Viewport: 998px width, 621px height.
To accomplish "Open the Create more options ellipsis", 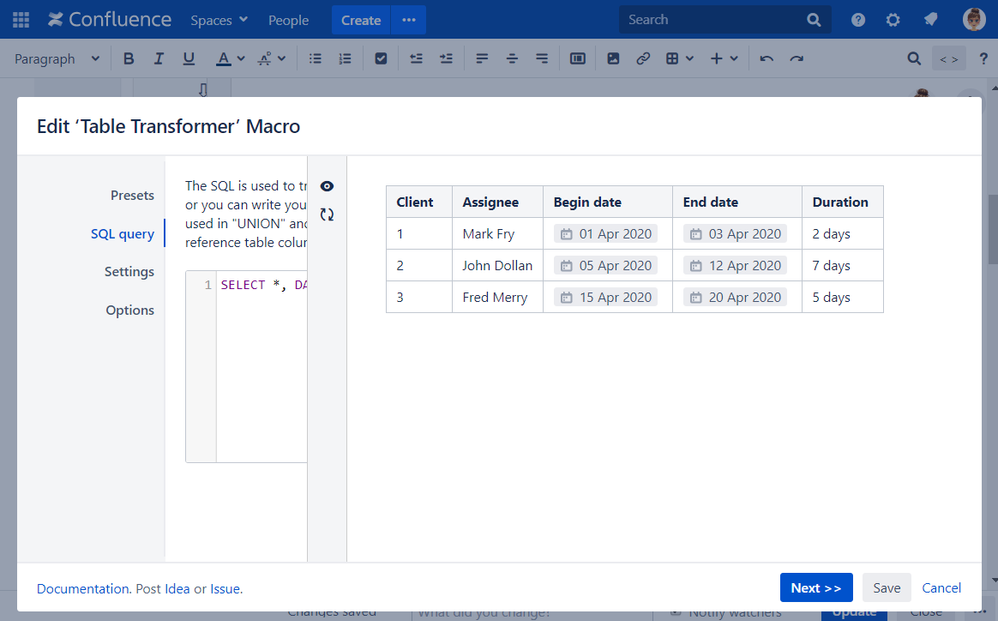I will coord(409,20).
